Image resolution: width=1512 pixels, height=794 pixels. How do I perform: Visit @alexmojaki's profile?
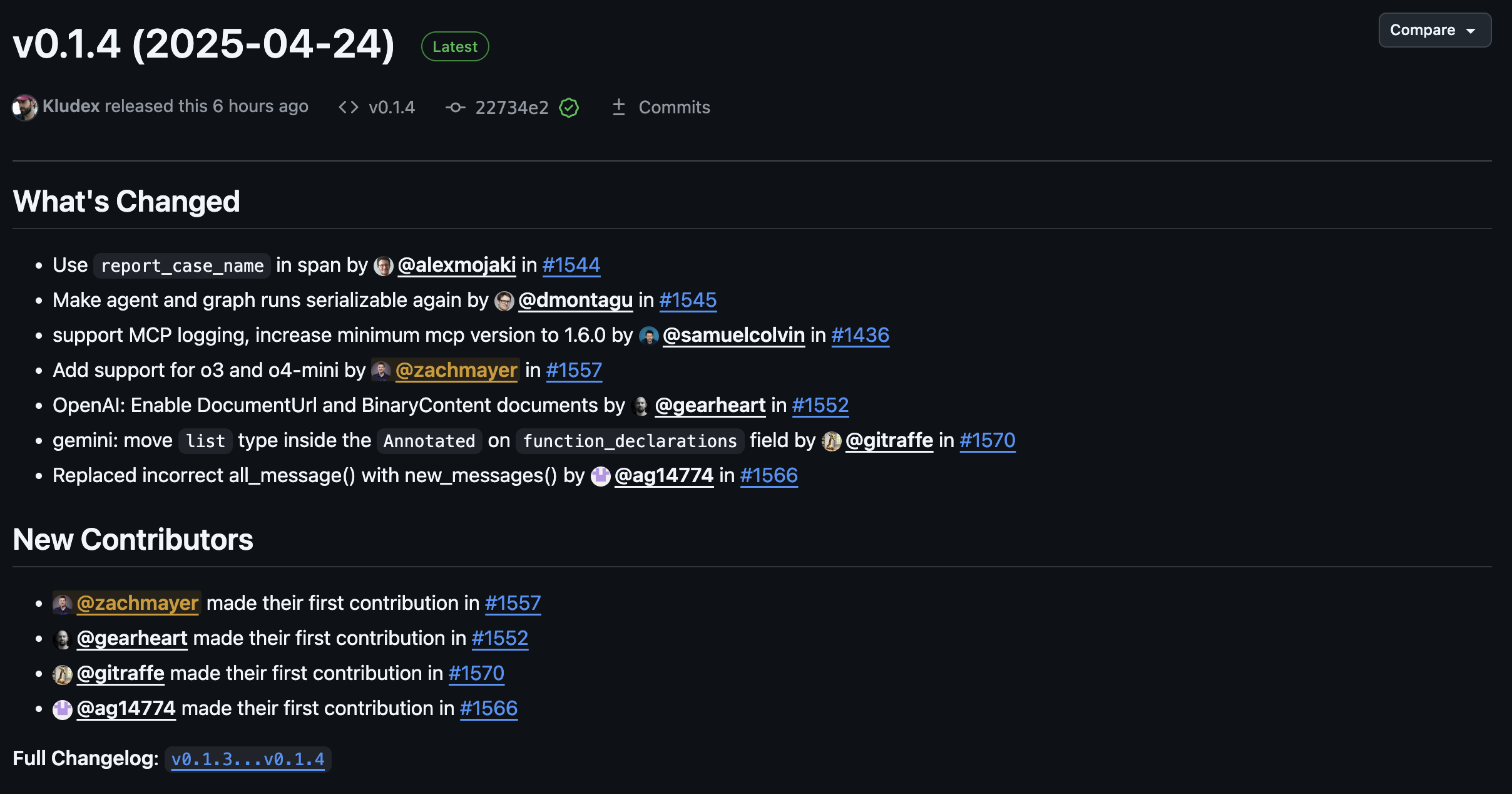457,265
